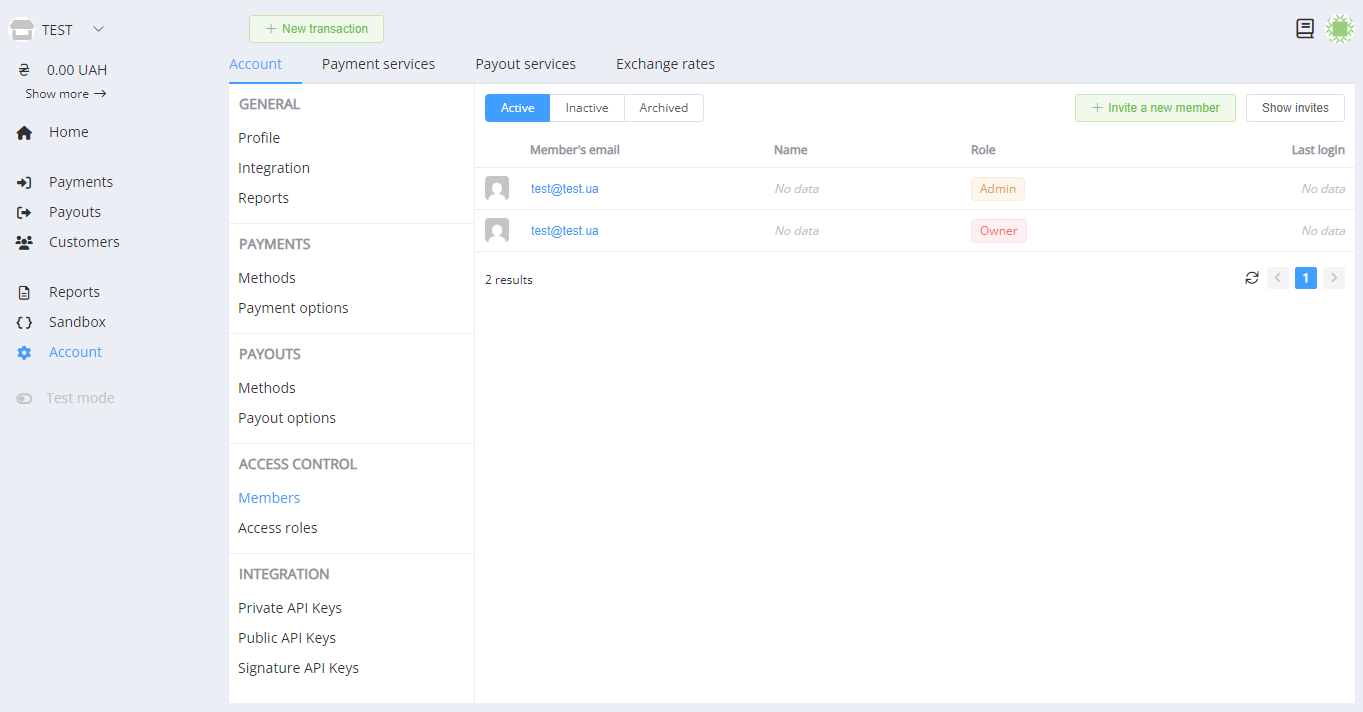This screenshot has height=712, width=1363.
Task: Expand the TEST merchant dropdown
Action: pos(98,29)
